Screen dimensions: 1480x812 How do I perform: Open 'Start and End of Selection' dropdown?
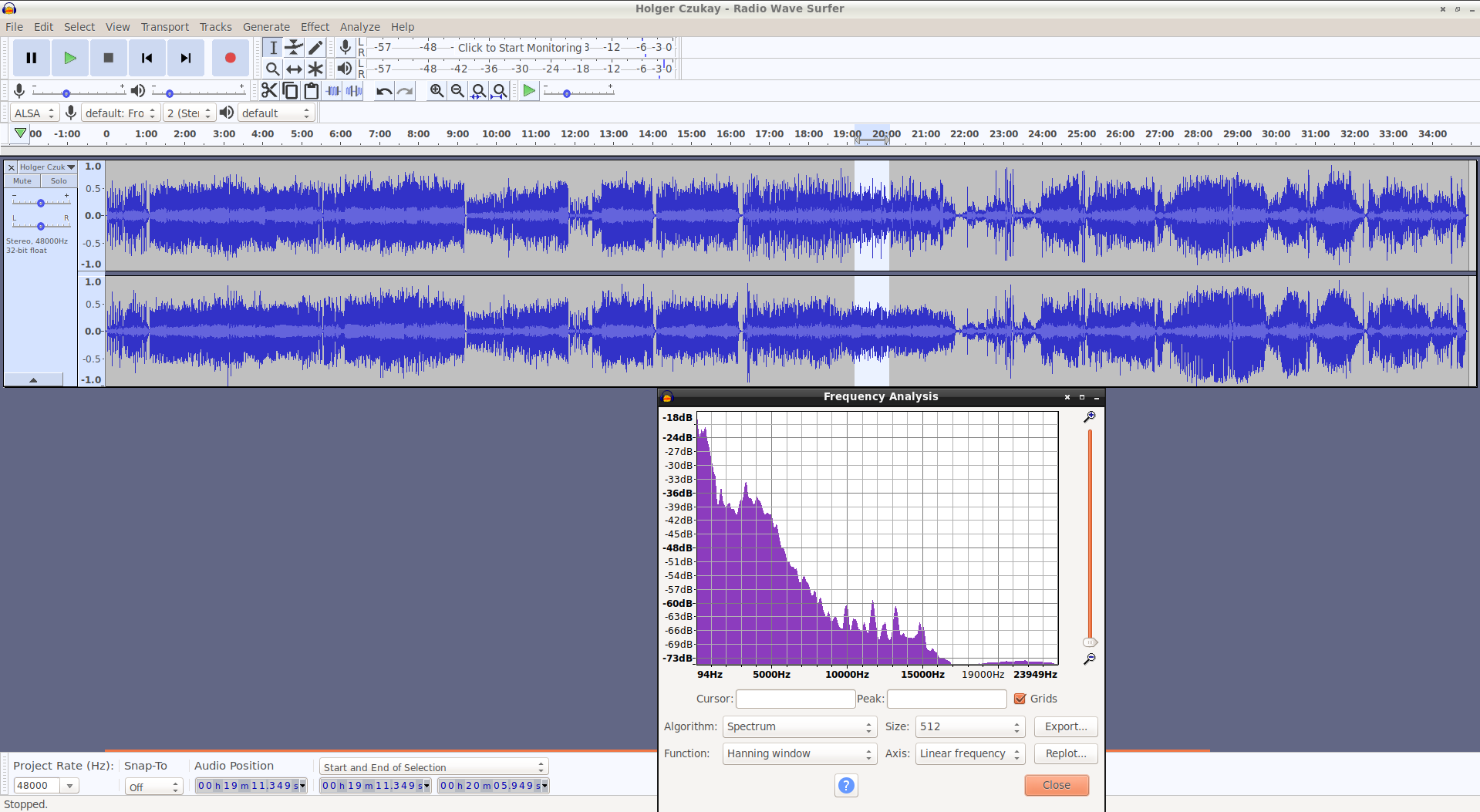tap(433, 767)
